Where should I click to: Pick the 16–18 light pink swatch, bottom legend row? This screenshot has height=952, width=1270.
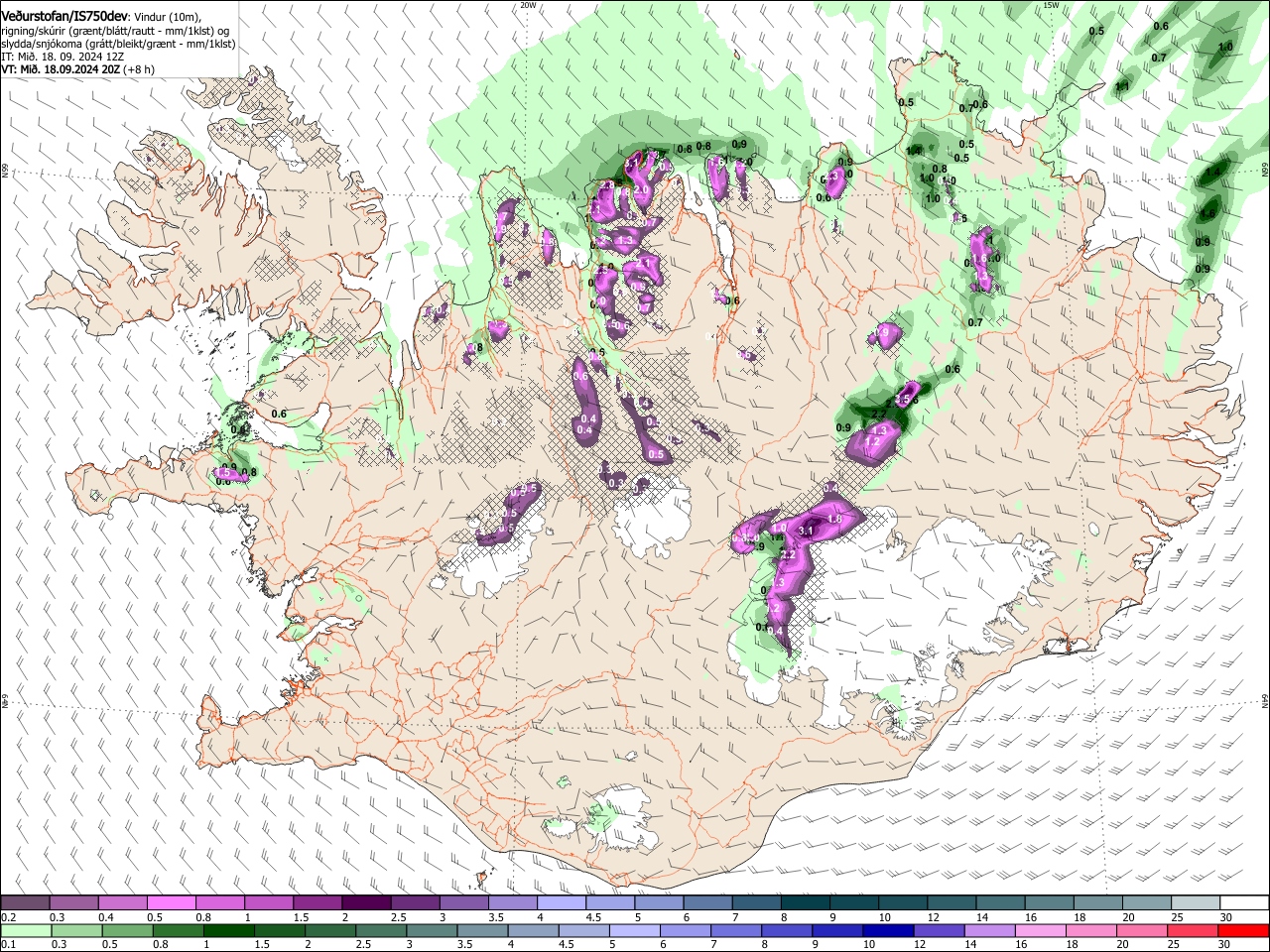tap(1039, 931)
